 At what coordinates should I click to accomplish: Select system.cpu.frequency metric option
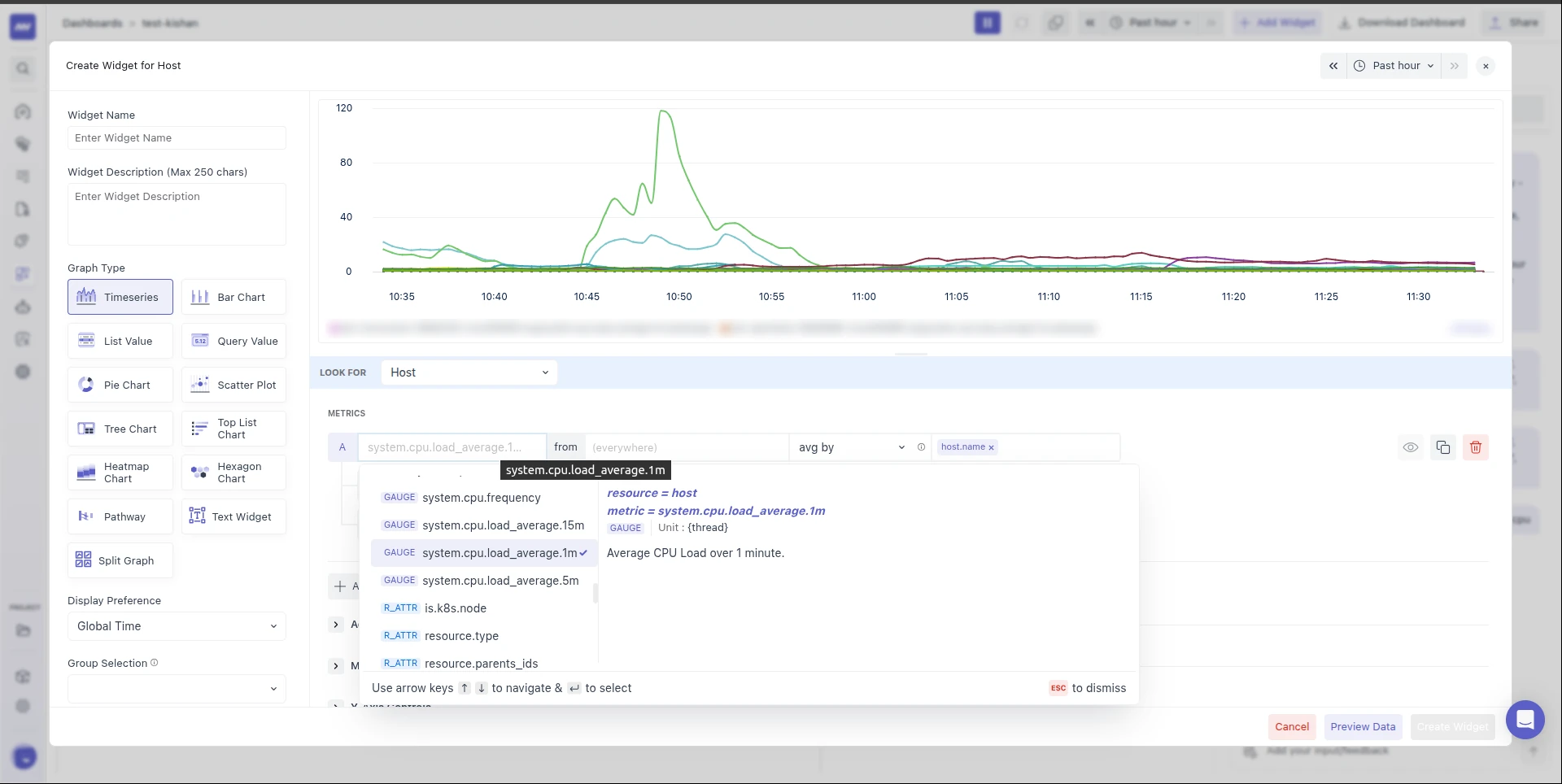click(x=484, y=498)
